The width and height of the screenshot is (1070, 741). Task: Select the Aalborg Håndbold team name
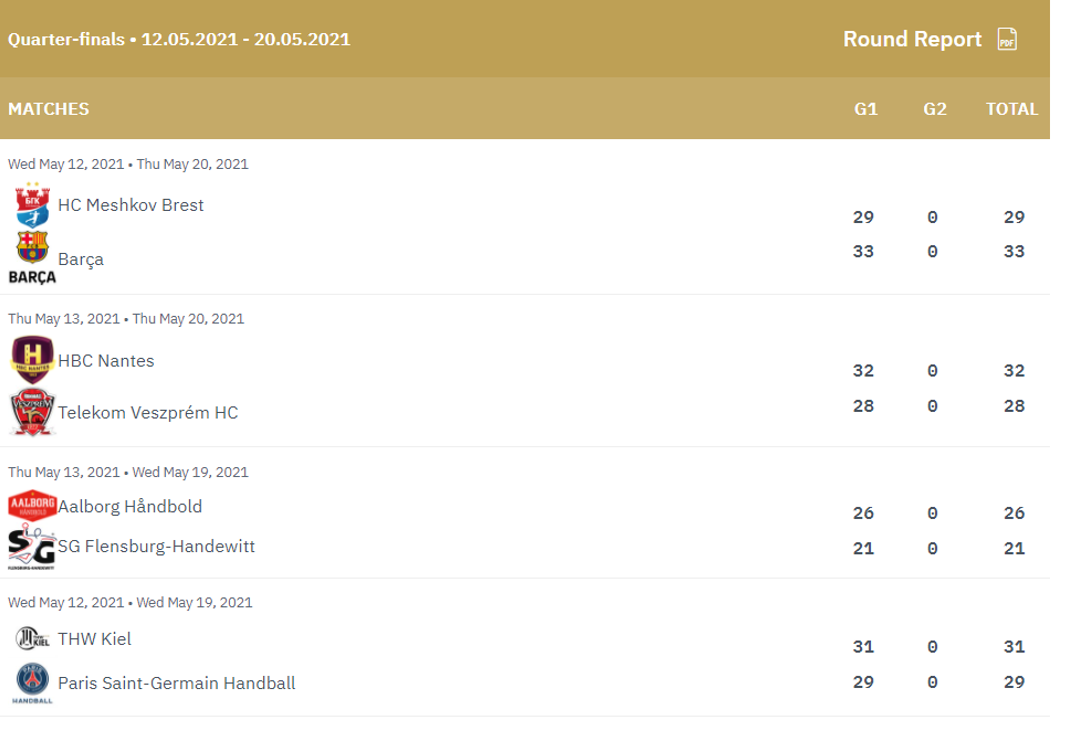pos(130,506)
